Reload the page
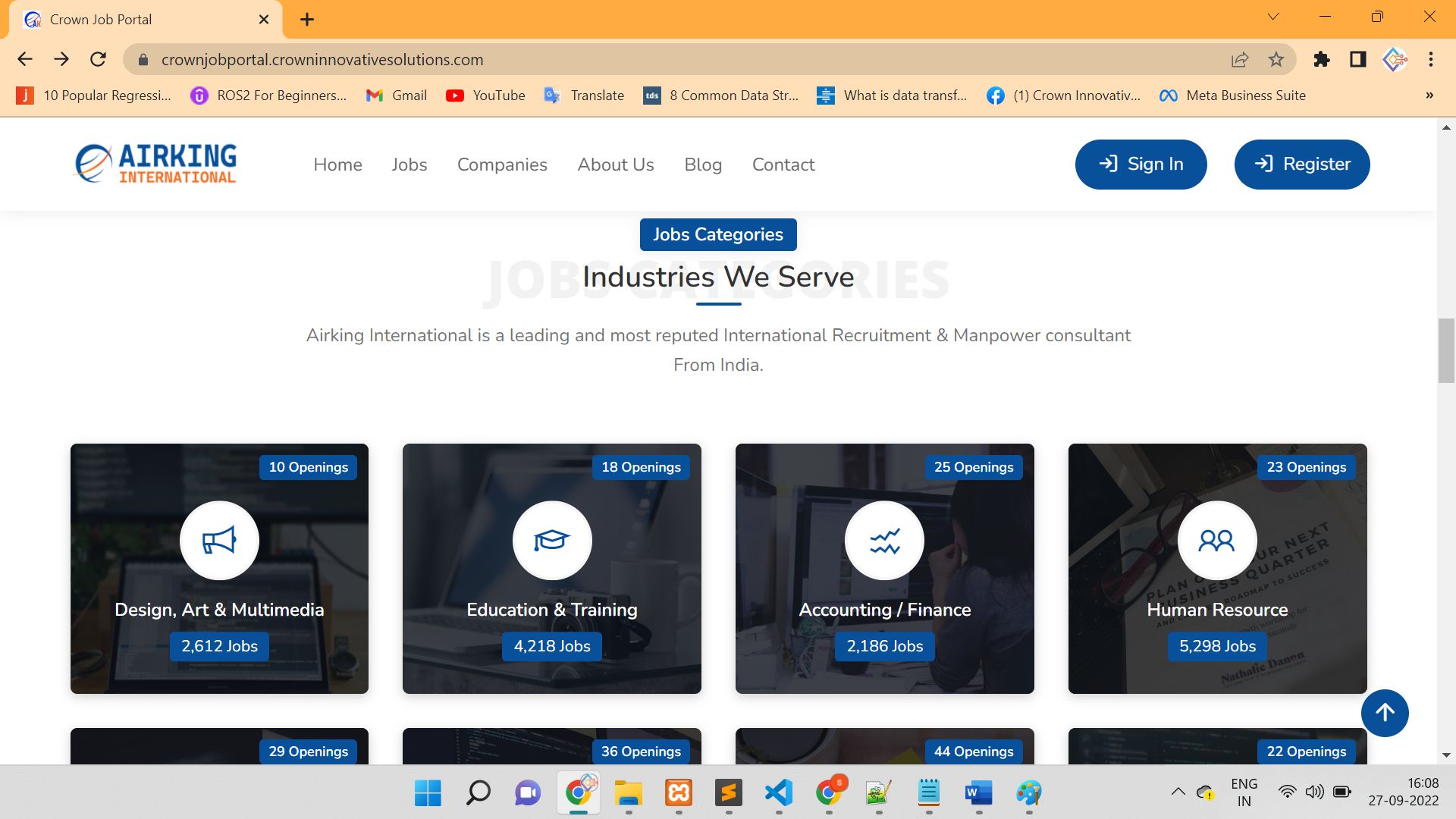 tap(98, 59)
